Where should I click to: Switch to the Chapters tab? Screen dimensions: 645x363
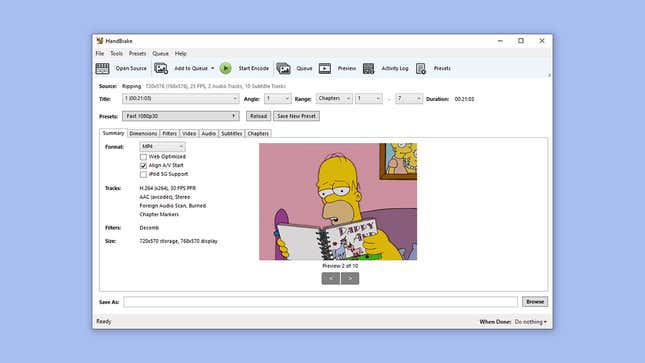[258, 133]
